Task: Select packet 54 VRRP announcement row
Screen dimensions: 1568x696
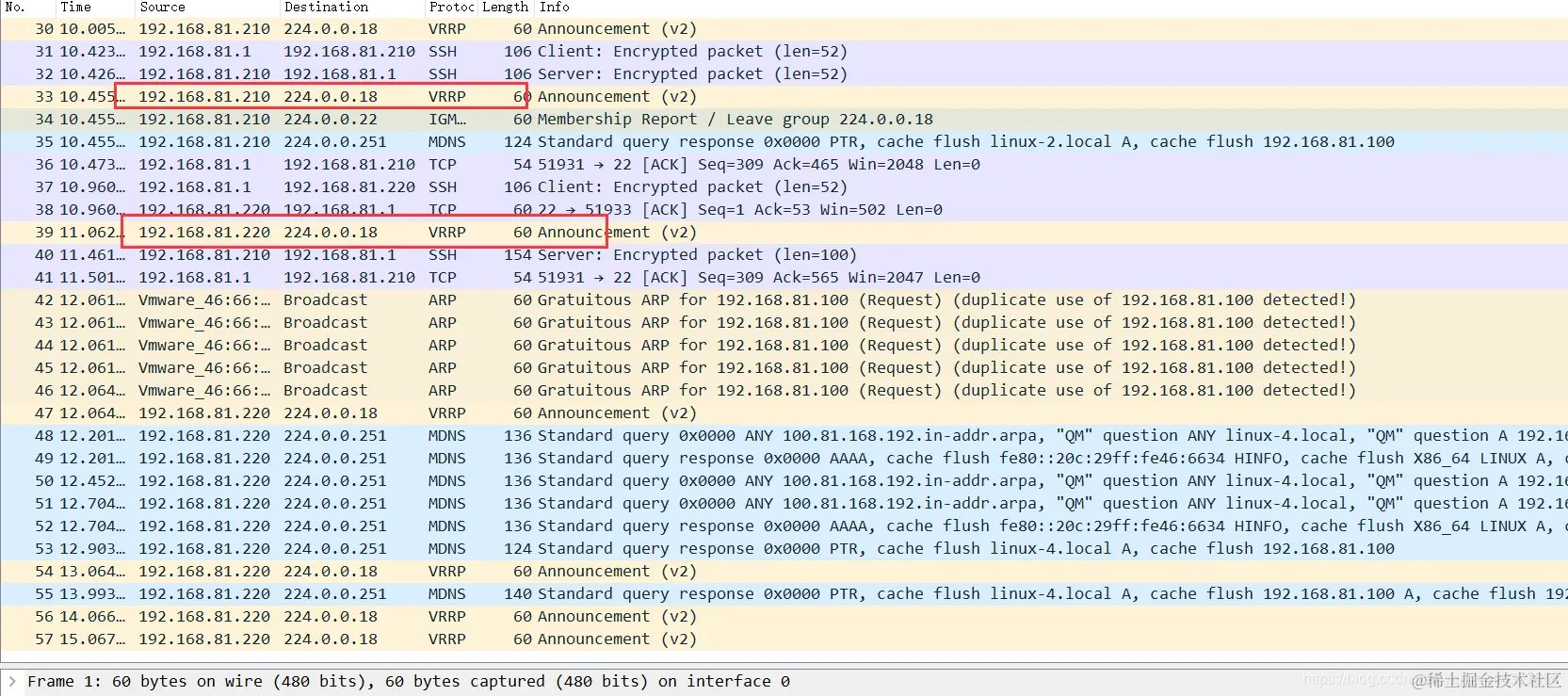Action: [784, 572]
